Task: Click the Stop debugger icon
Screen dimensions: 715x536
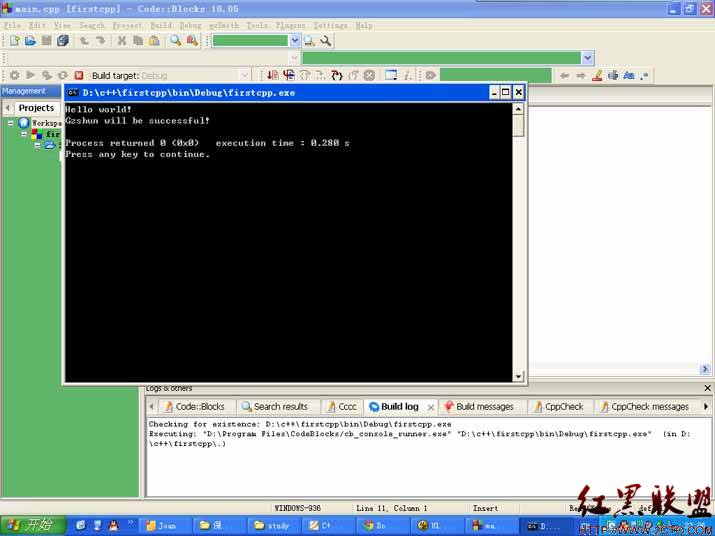Action: 369,75
